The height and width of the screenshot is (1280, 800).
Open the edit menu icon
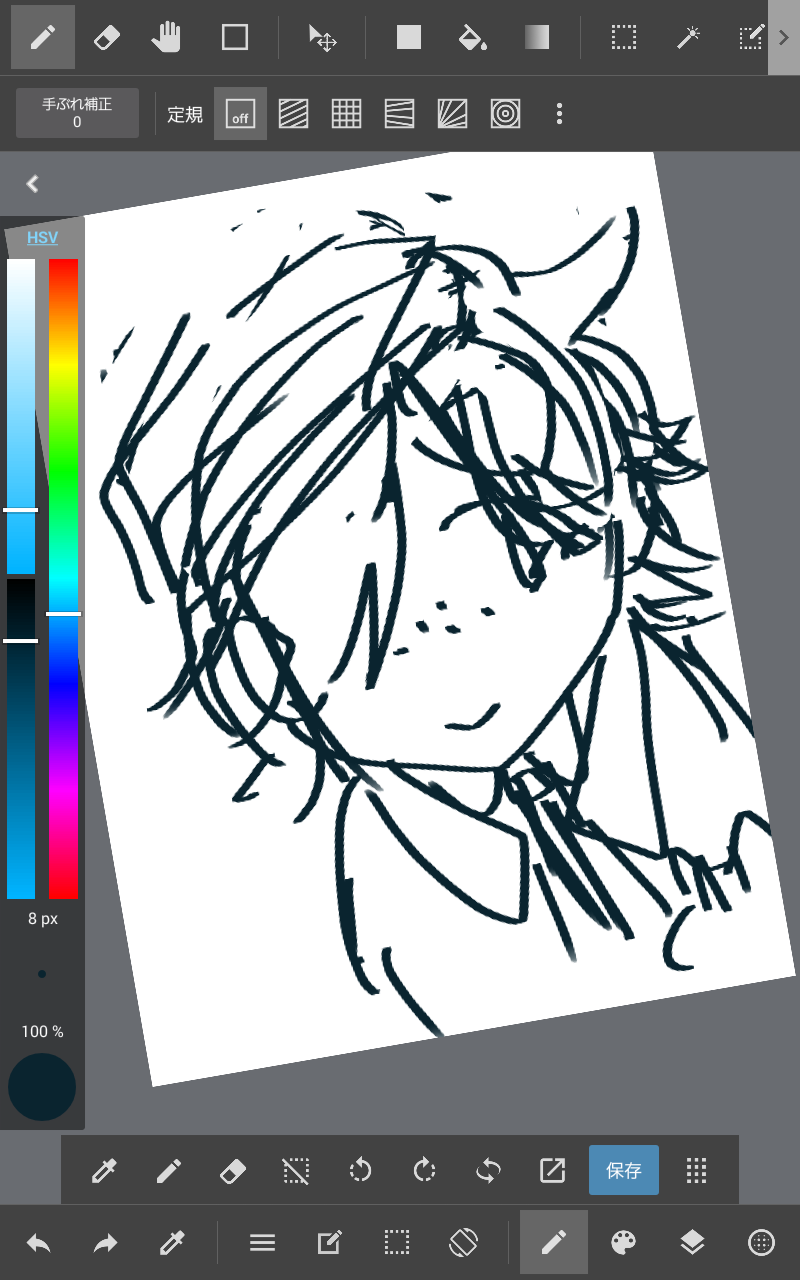click(329, 1243)
